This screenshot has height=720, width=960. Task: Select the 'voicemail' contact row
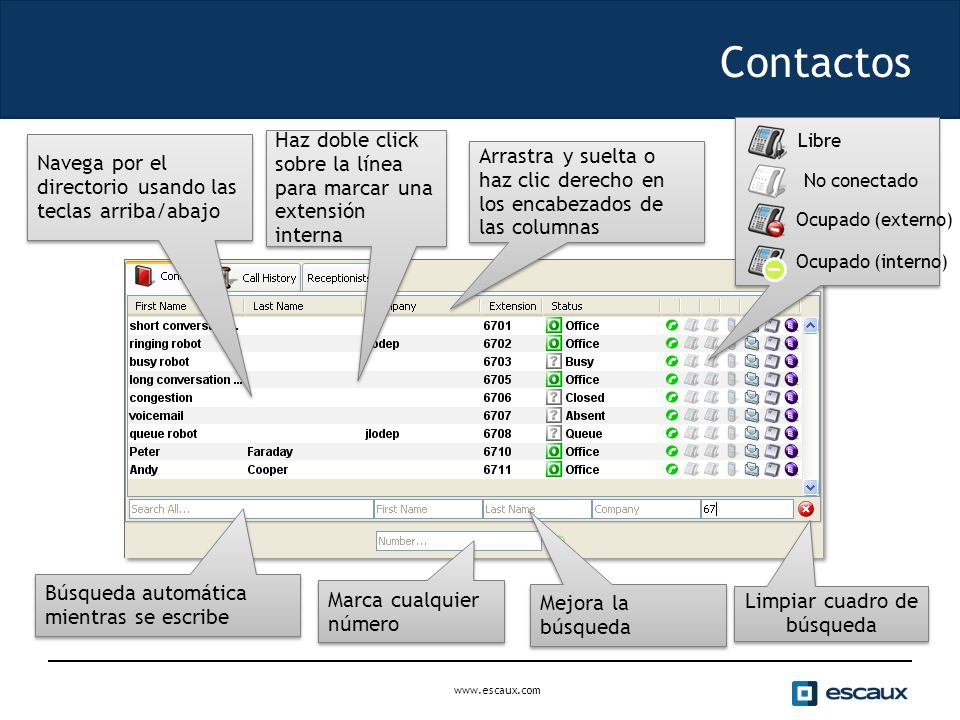[464, 416]
